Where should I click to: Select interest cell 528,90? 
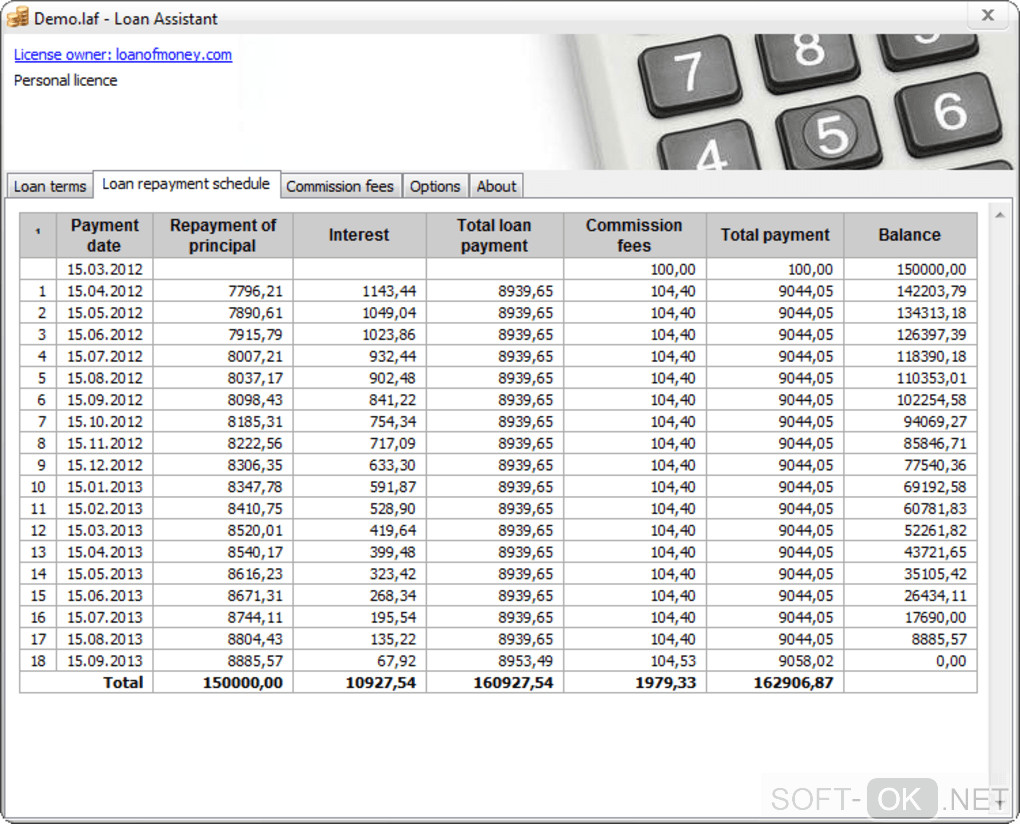(359, 509)
